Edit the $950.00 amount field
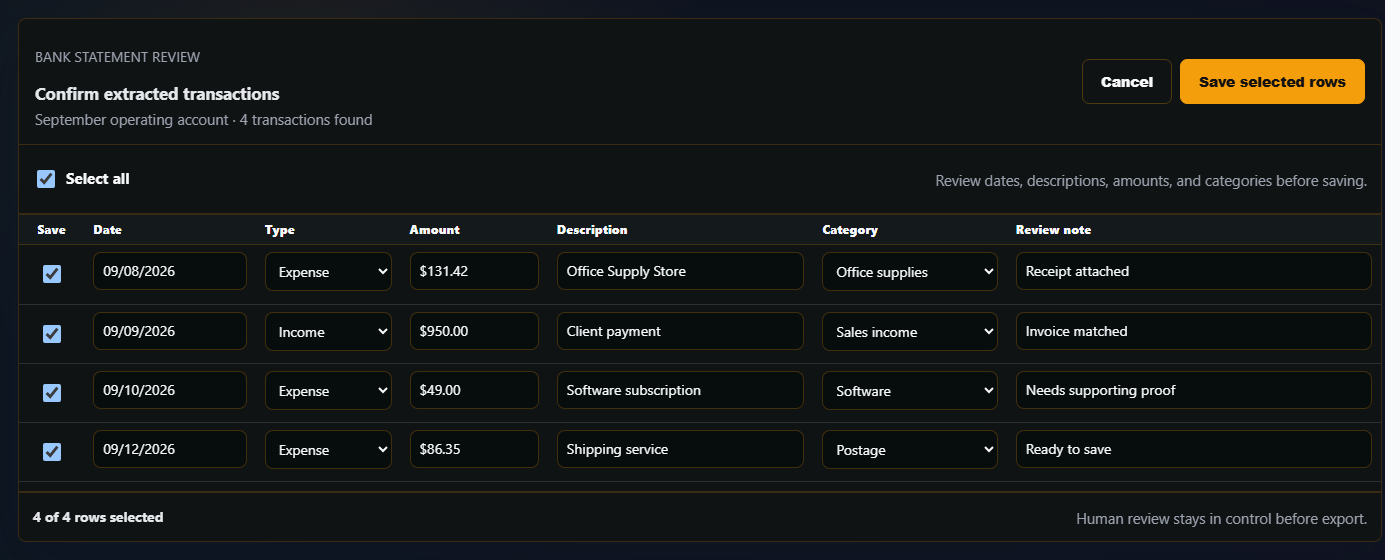The height and width of the screenshot is (560, 1400). tap(474, 331)
